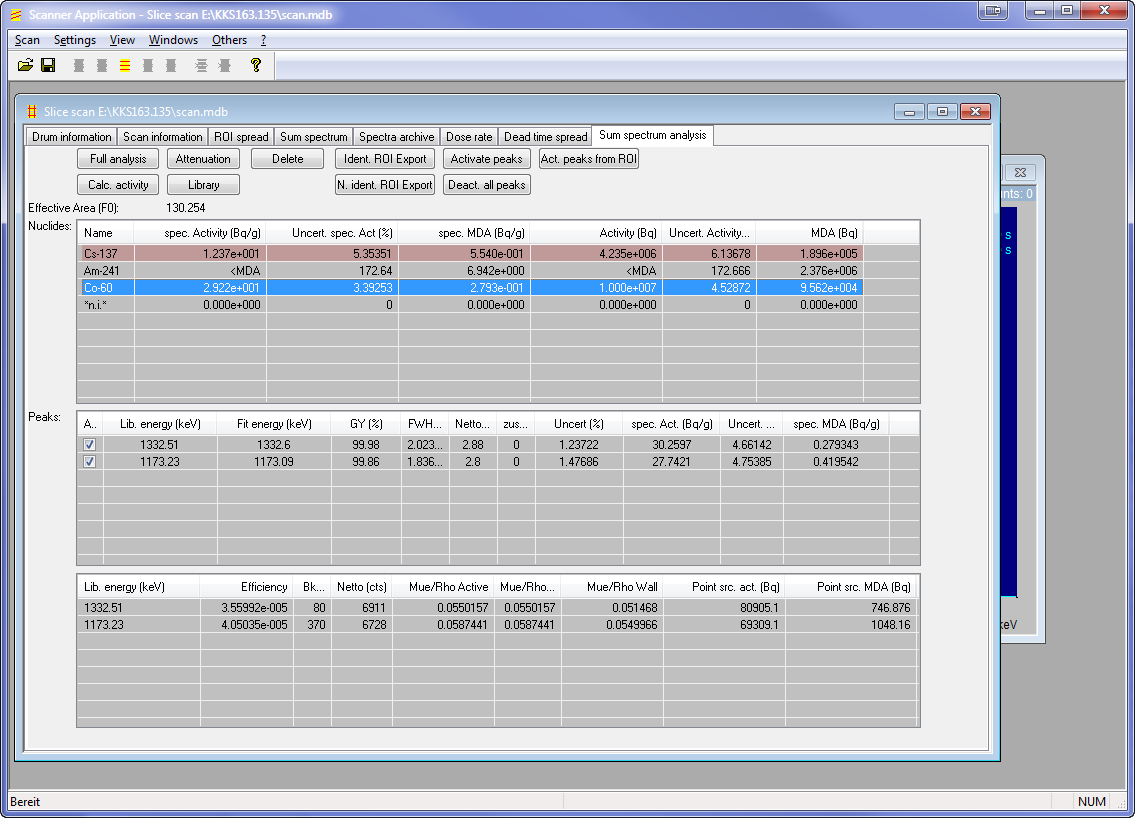Close the background window behind Slice scan
Screen dimensions: 1135x818
coord(1020,172)
